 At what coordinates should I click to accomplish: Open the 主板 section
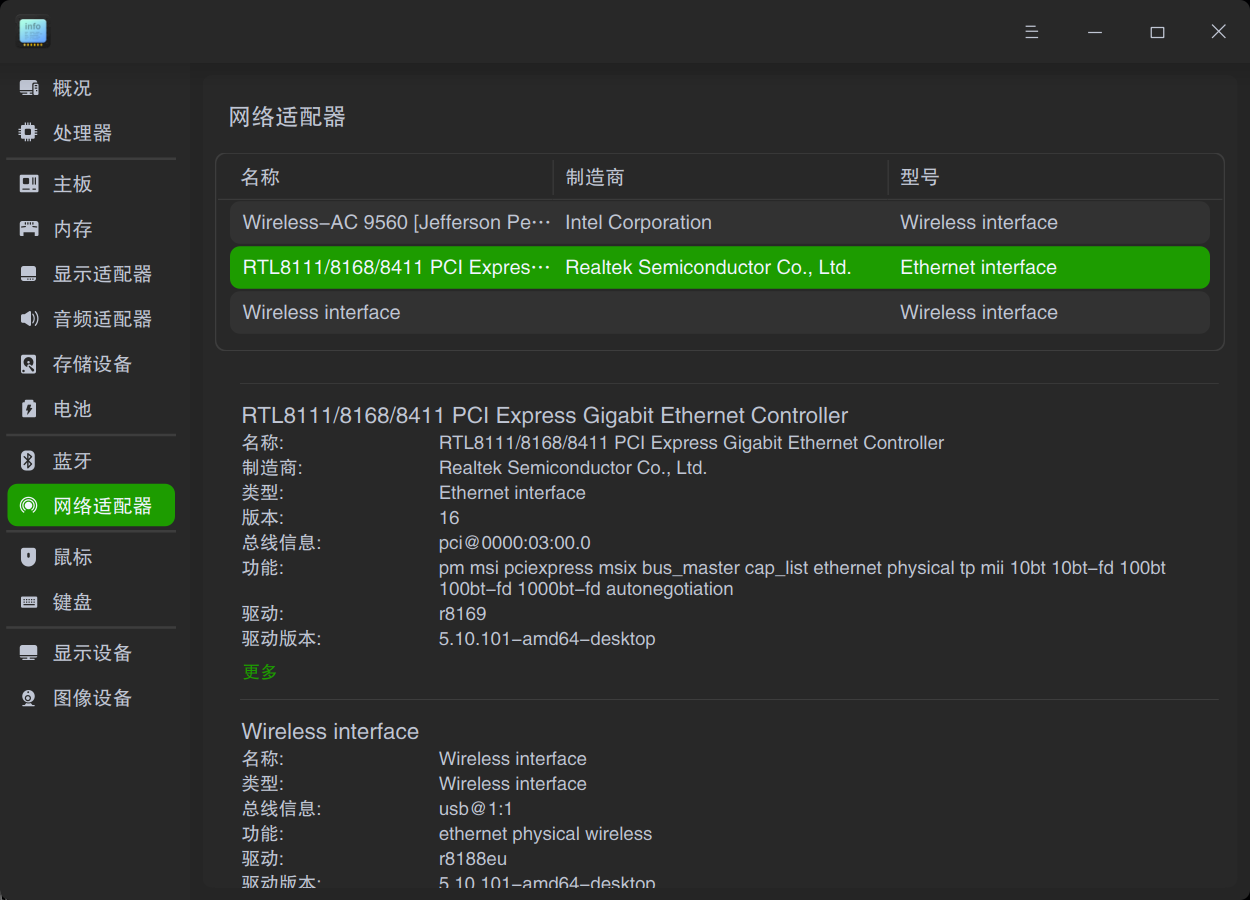91,184
